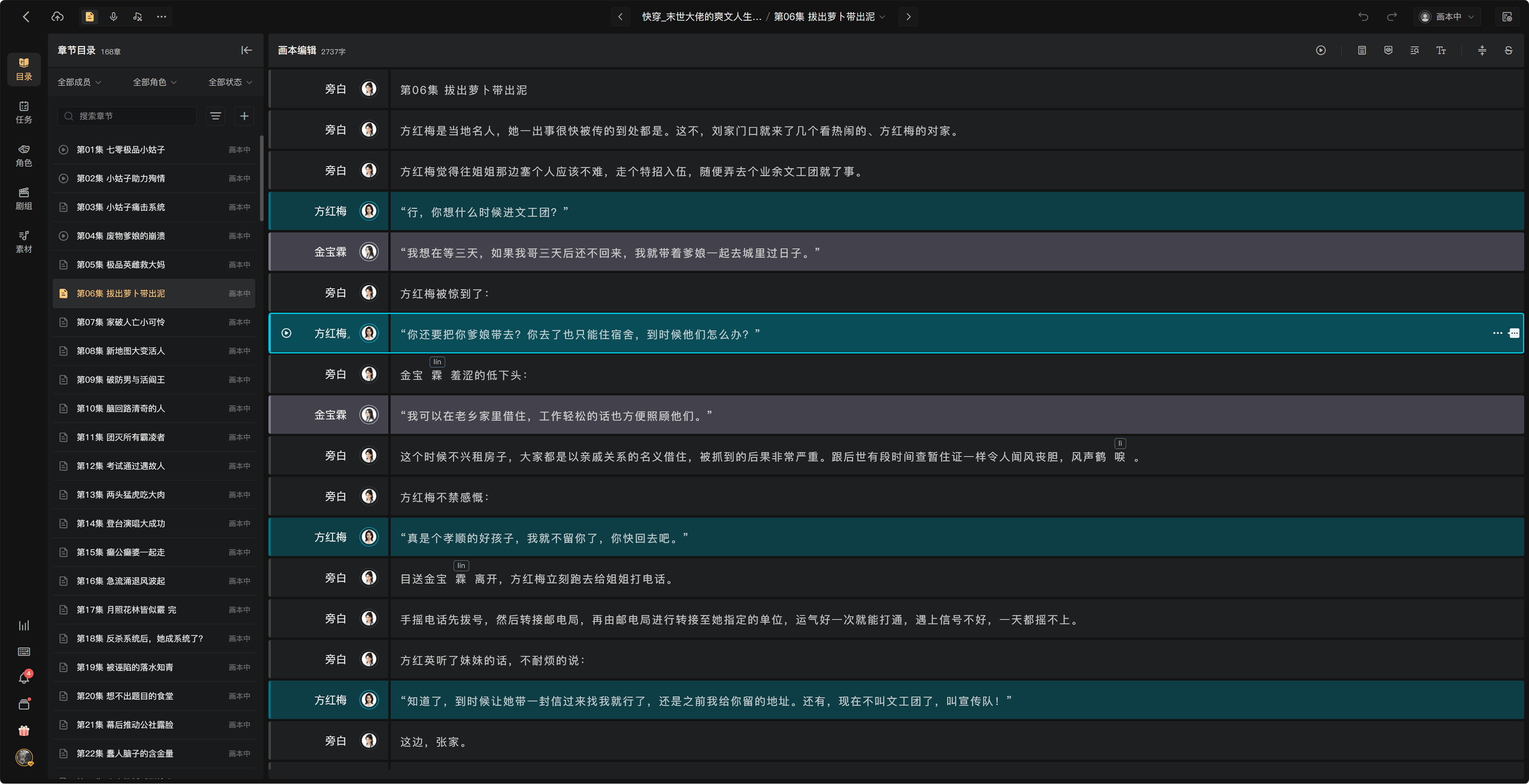Open chapter 第07集 家破人亡小可怜
The width and height of the screenshot is (1529, 784).
point(154,322)
